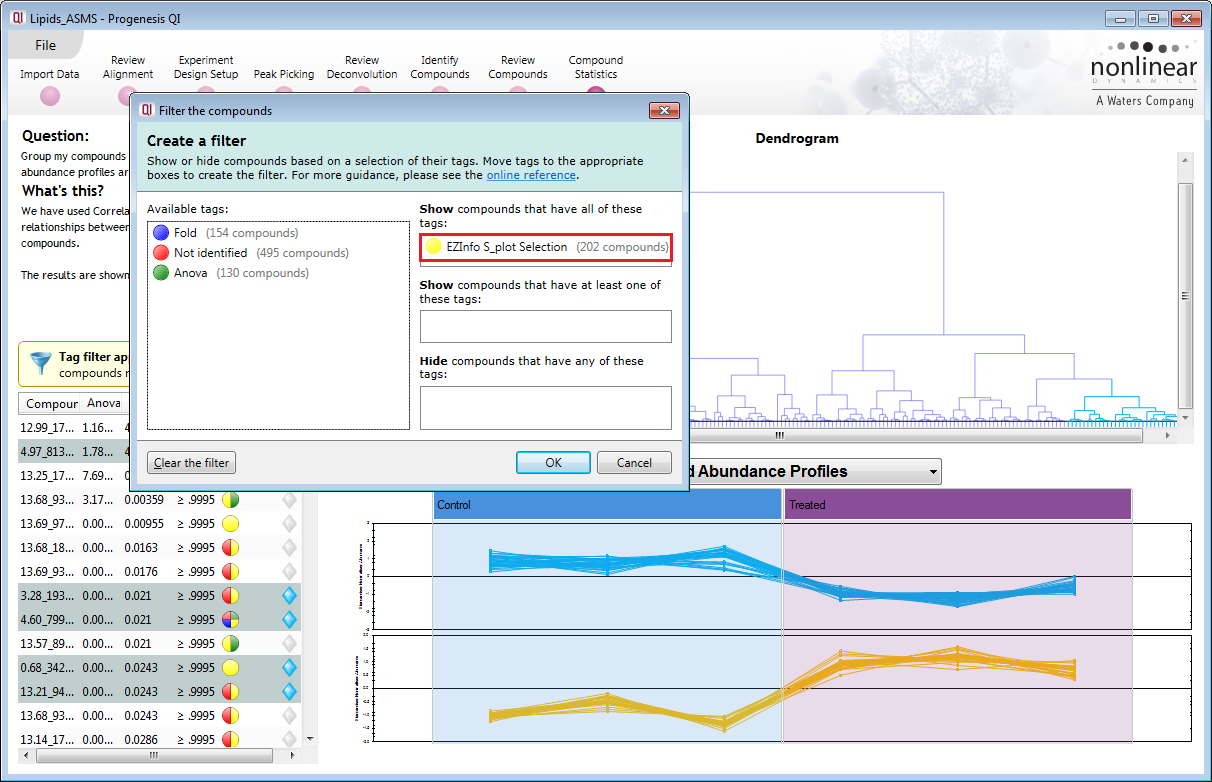Click the grey diamond on row 13.69_97
1212x782 pixels.
289,523
